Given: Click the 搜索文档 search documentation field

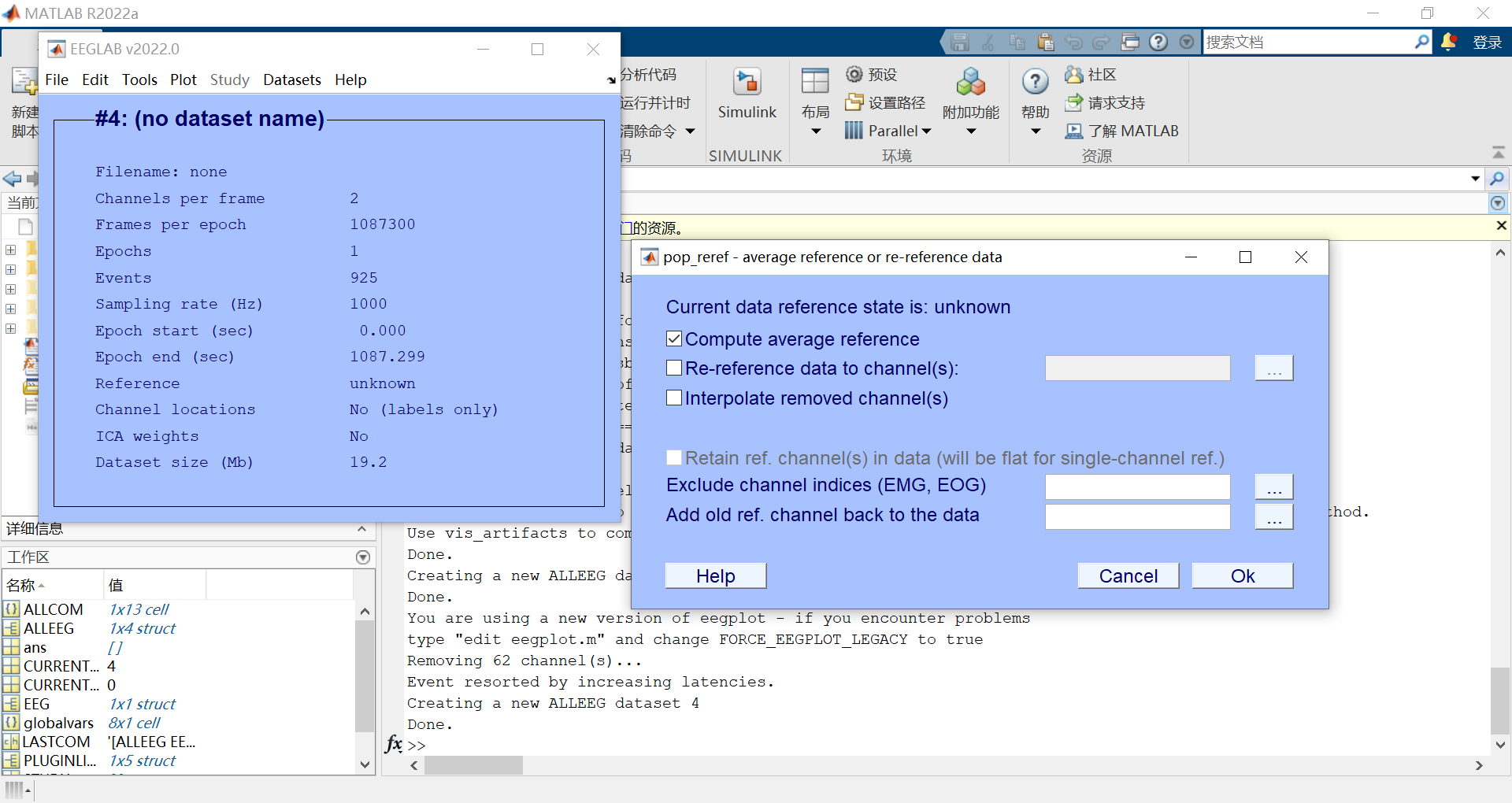Looking at the screenshot, I should point(1309,42).
